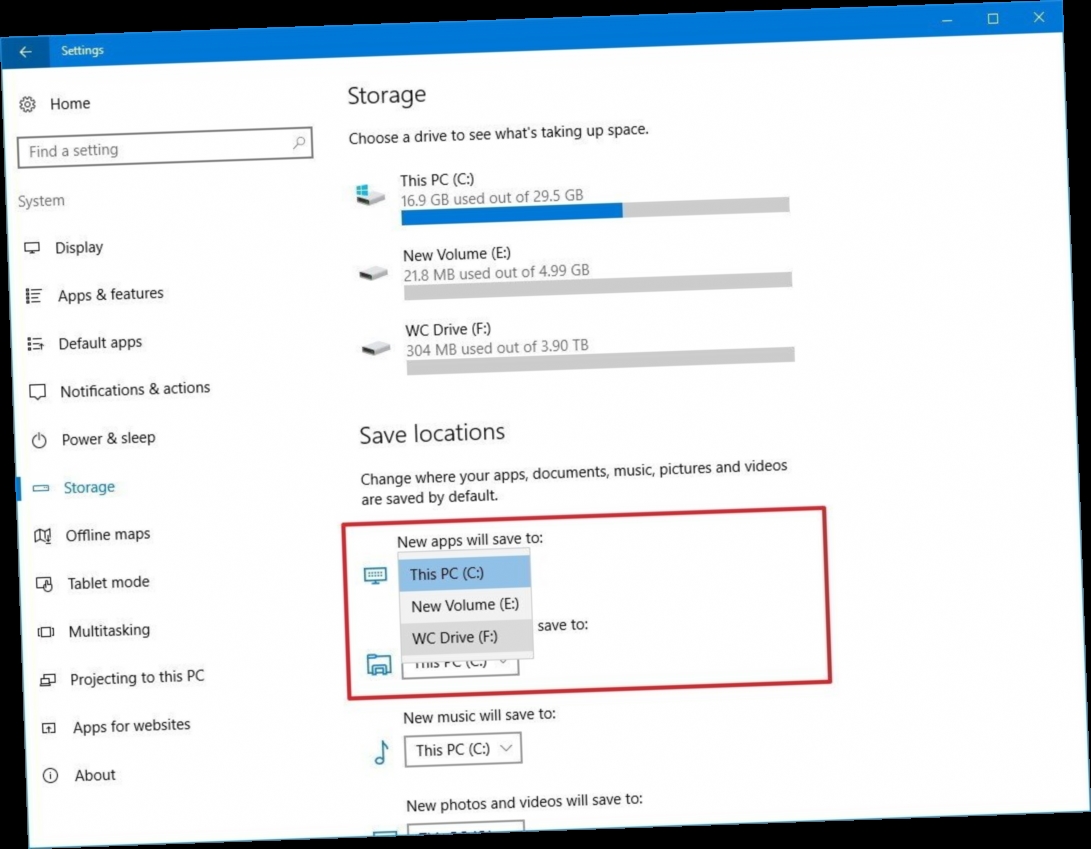Screen dimensions: 1091x849
Task: Choose New Volume (E:) as apps save location
Action: (x=463, y=604)
